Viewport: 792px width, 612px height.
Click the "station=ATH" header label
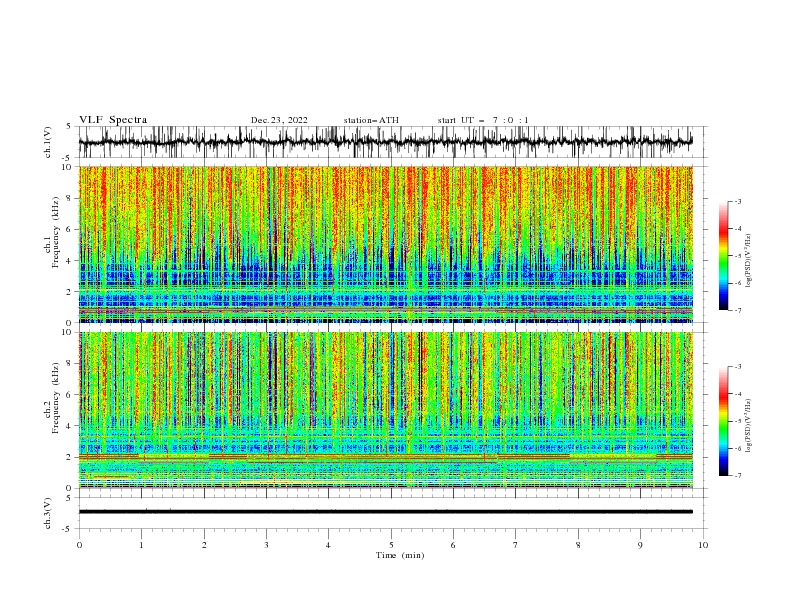point(371,120)
